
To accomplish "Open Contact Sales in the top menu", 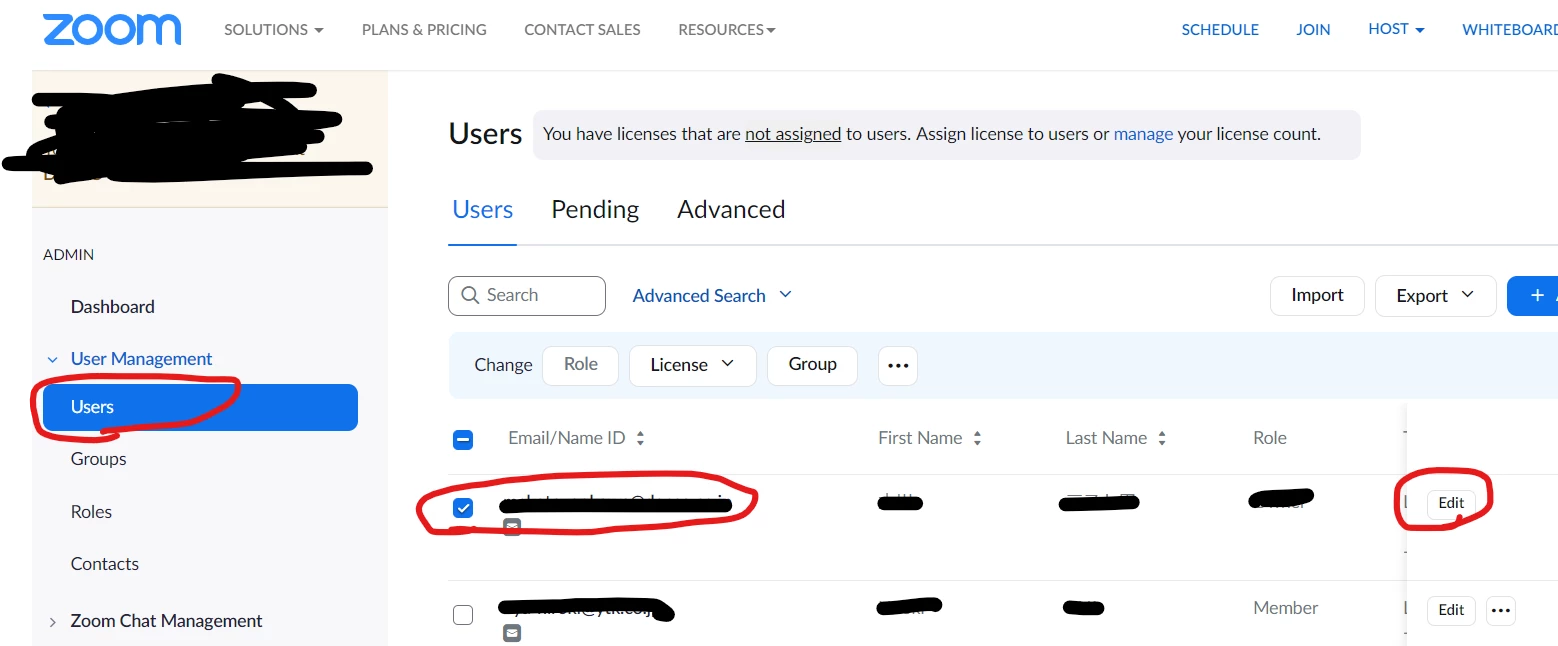I will tap(582, 30).
